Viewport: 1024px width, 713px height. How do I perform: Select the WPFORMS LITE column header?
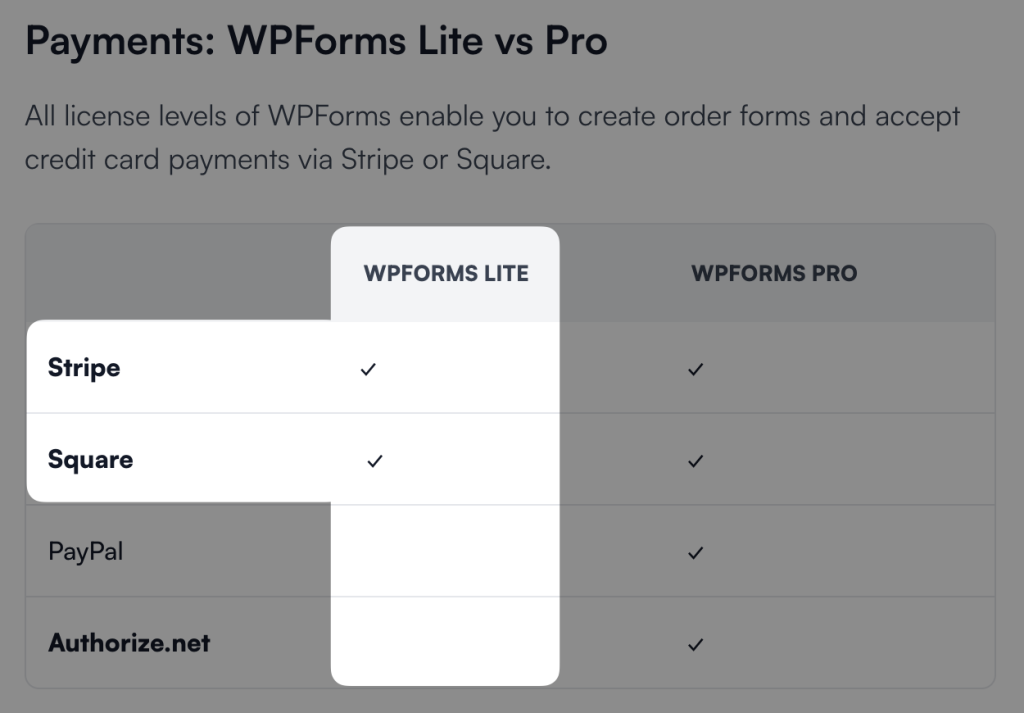(446, 274)
